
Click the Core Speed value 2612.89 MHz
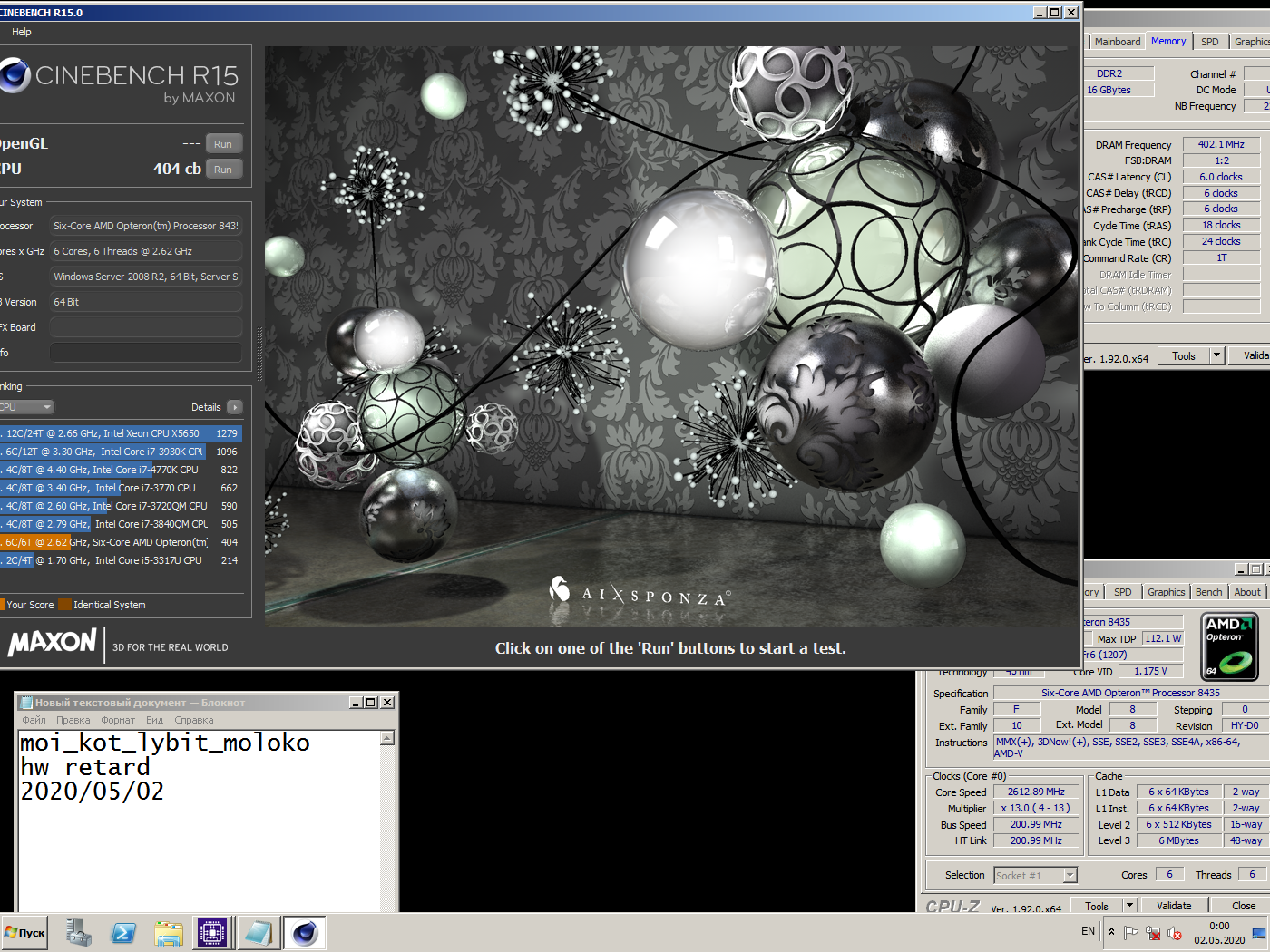1036,792
